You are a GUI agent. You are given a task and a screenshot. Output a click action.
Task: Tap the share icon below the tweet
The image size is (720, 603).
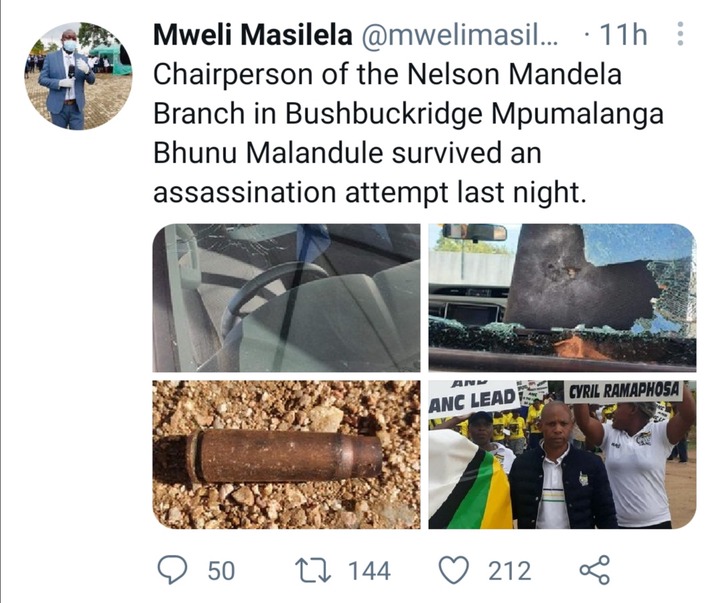(x=595, y=569)
